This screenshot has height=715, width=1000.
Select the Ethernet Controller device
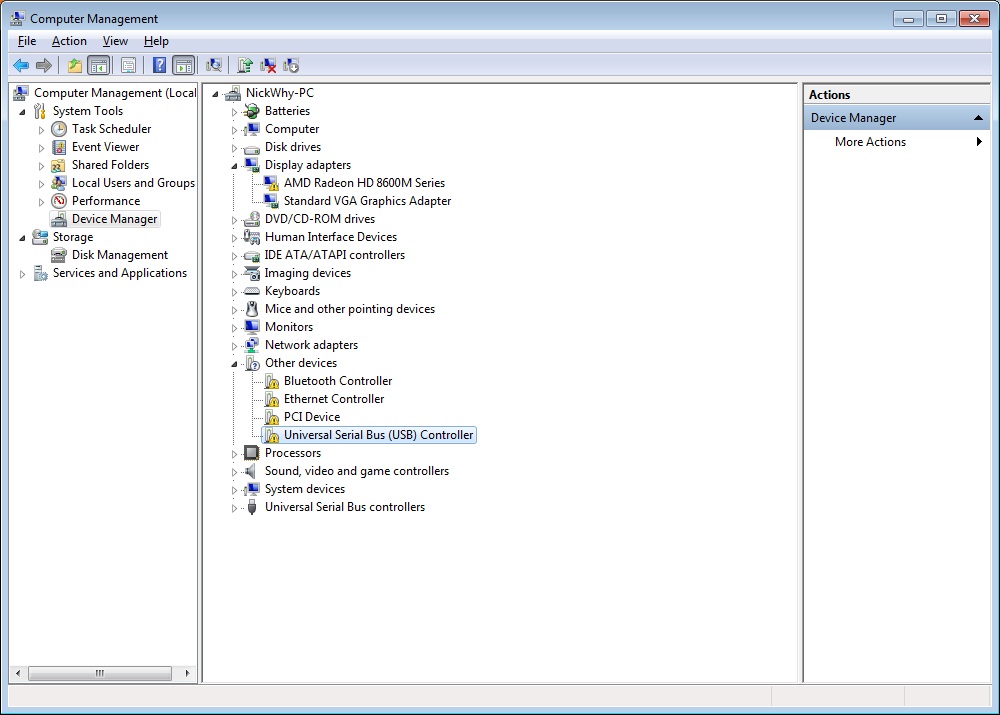click(x=333, y=399)
